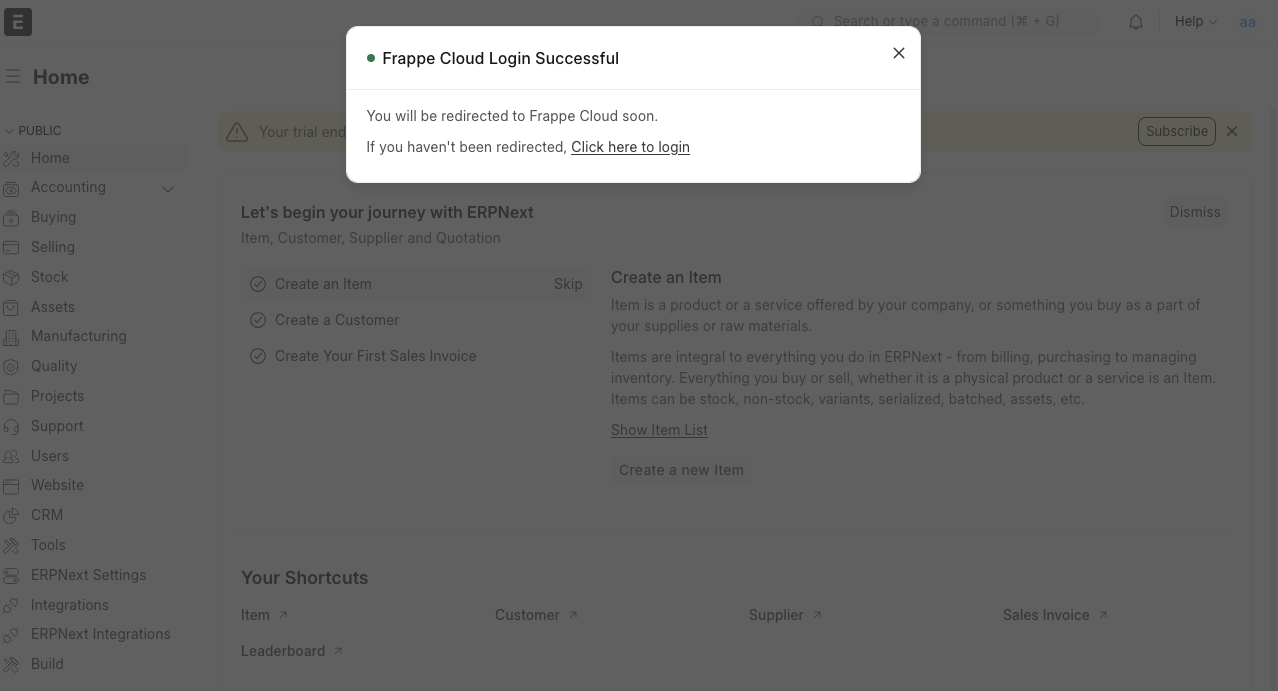Open the Stock workspace icon in sidebar
This screenshot has width=1278, height=691.
[12, 277]
